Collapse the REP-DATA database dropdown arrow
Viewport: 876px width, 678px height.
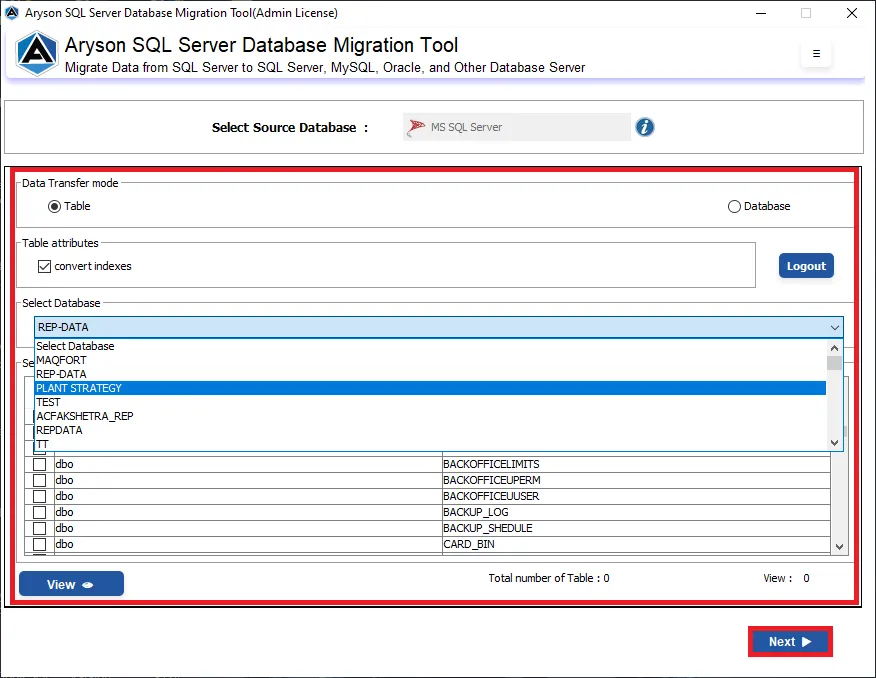pyautogui.click(x=835, y=328)
